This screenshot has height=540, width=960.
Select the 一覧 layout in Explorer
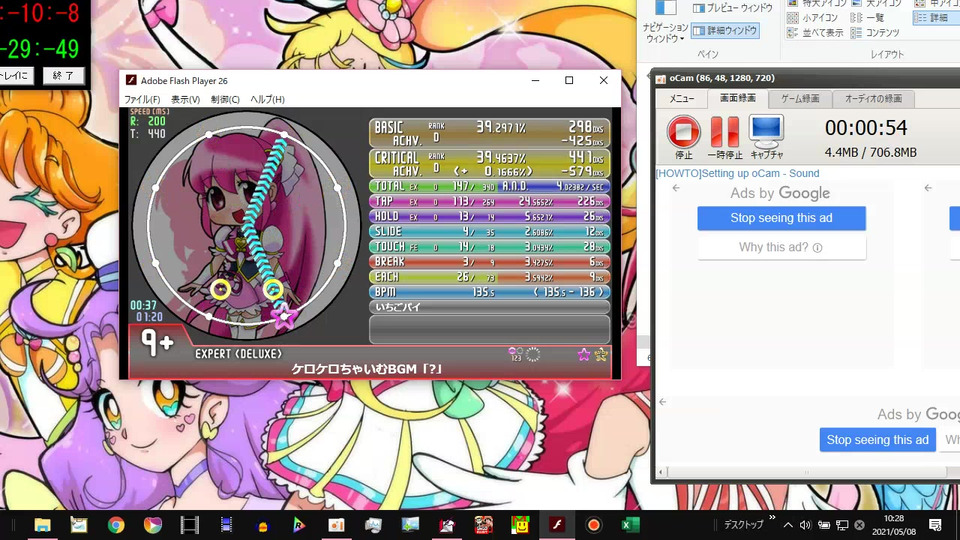(868, 18)
